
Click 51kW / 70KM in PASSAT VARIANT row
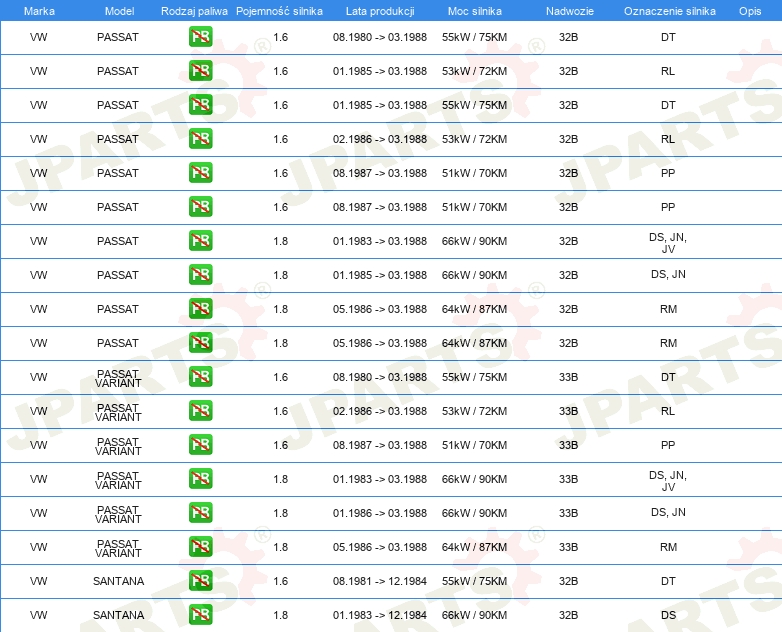(474, 445)
